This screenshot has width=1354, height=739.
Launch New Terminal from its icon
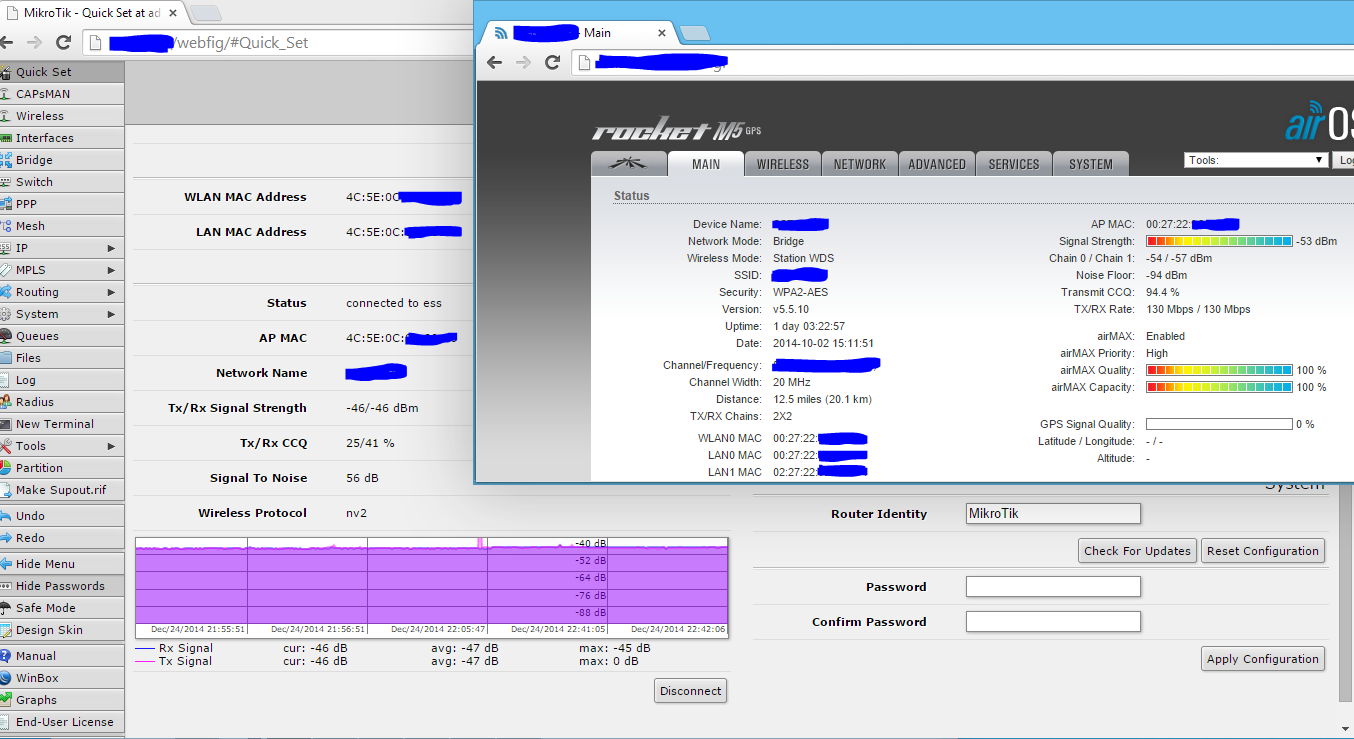pos(6,424)
